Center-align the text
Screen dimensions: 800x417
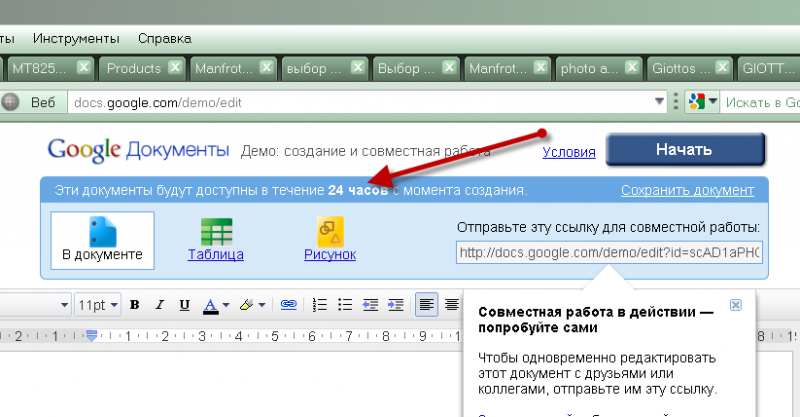pos(452,305)
